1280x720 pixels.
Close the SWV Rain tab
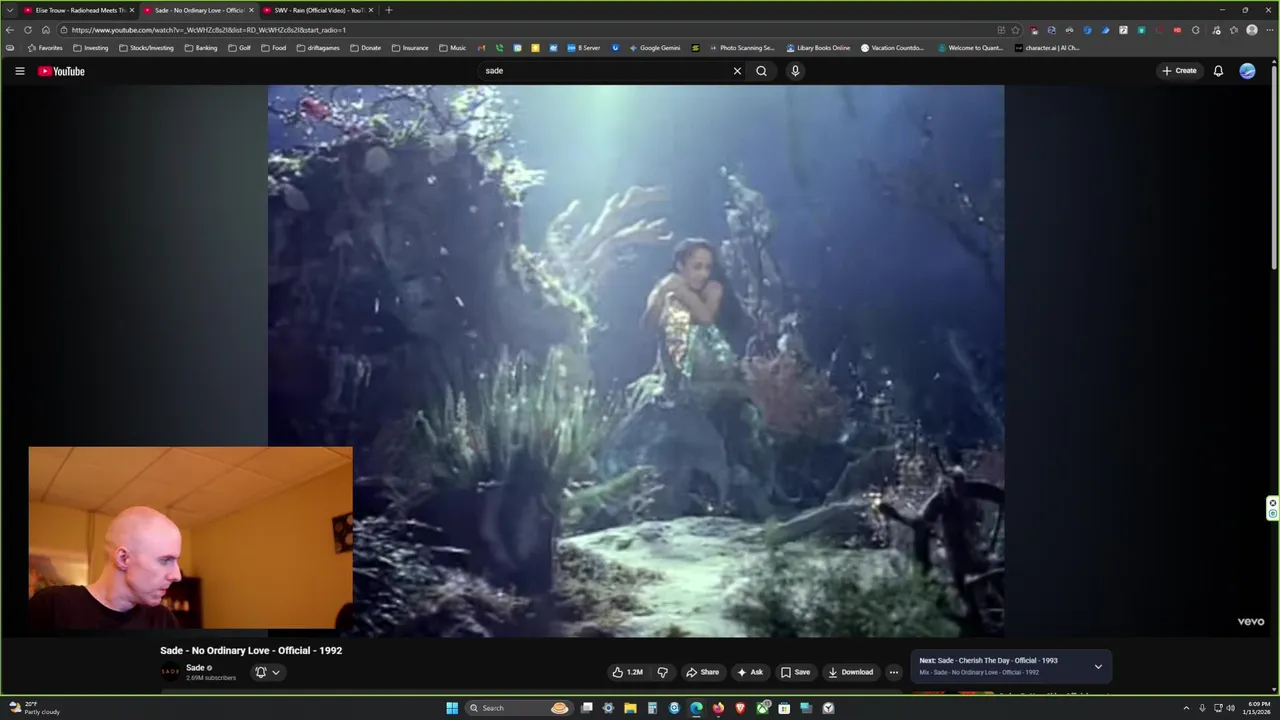click(x=371, y=10)
